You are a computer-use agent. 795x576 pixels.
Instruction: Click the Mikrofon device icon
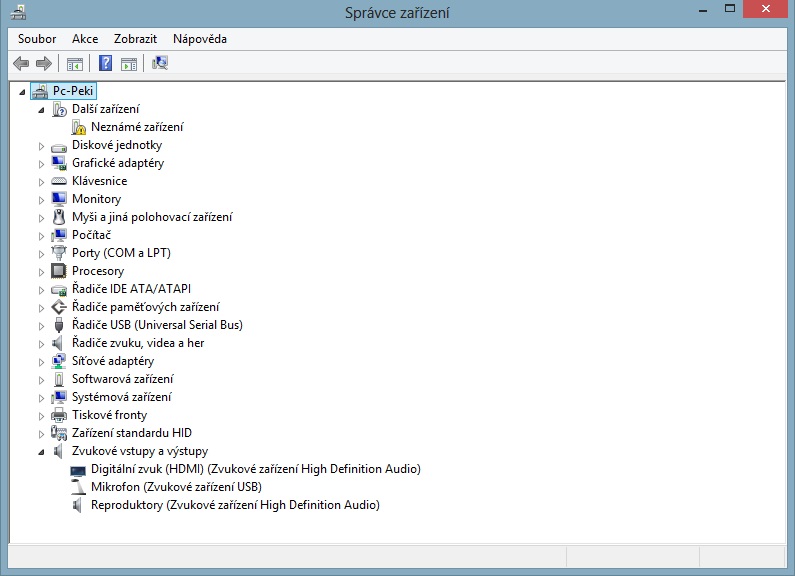[x=78, y=487]
